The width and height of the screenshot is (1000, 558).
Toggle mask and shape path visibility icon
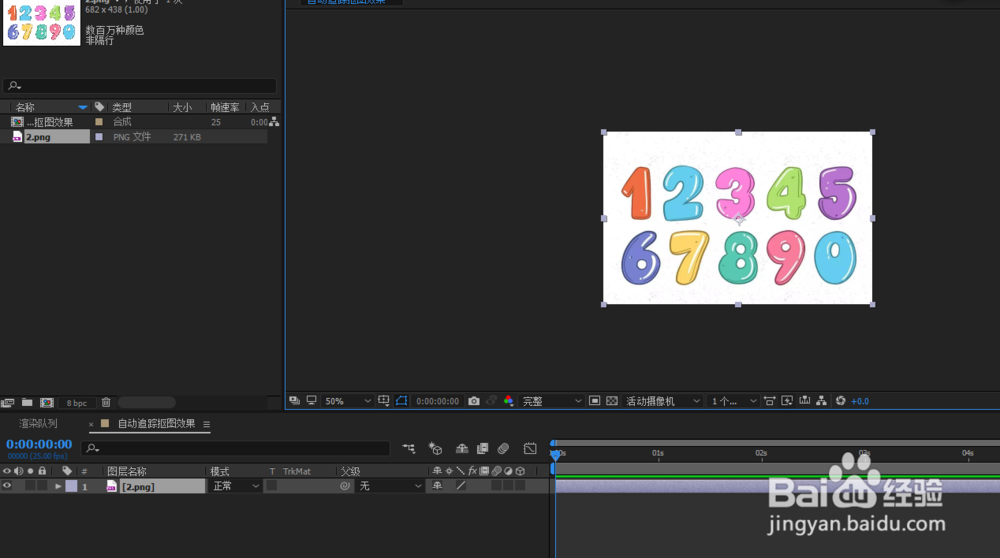(401, 400)
